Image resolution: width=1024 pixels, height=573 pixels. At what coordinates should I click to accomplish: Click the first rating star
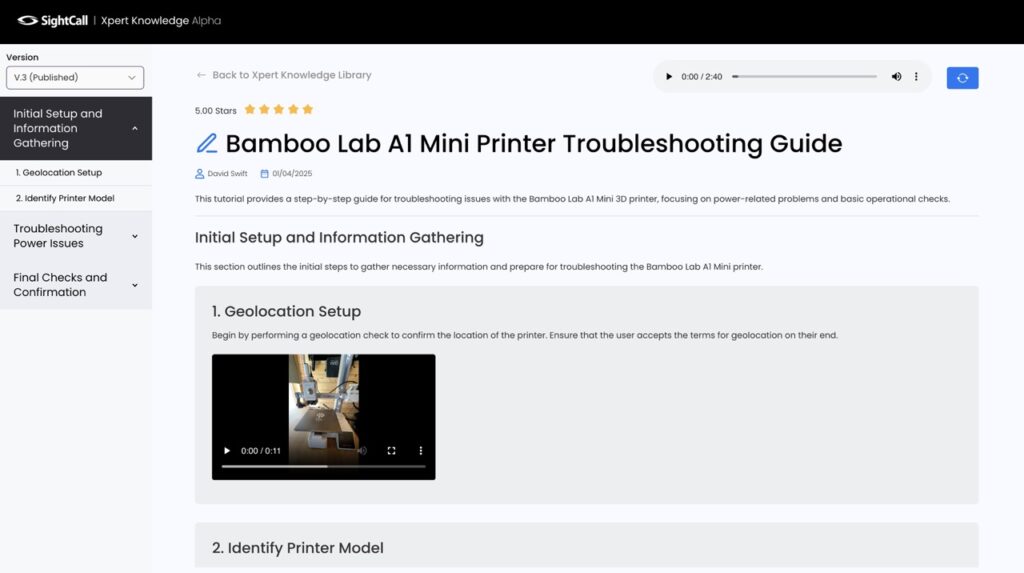[x=249, y=110]
